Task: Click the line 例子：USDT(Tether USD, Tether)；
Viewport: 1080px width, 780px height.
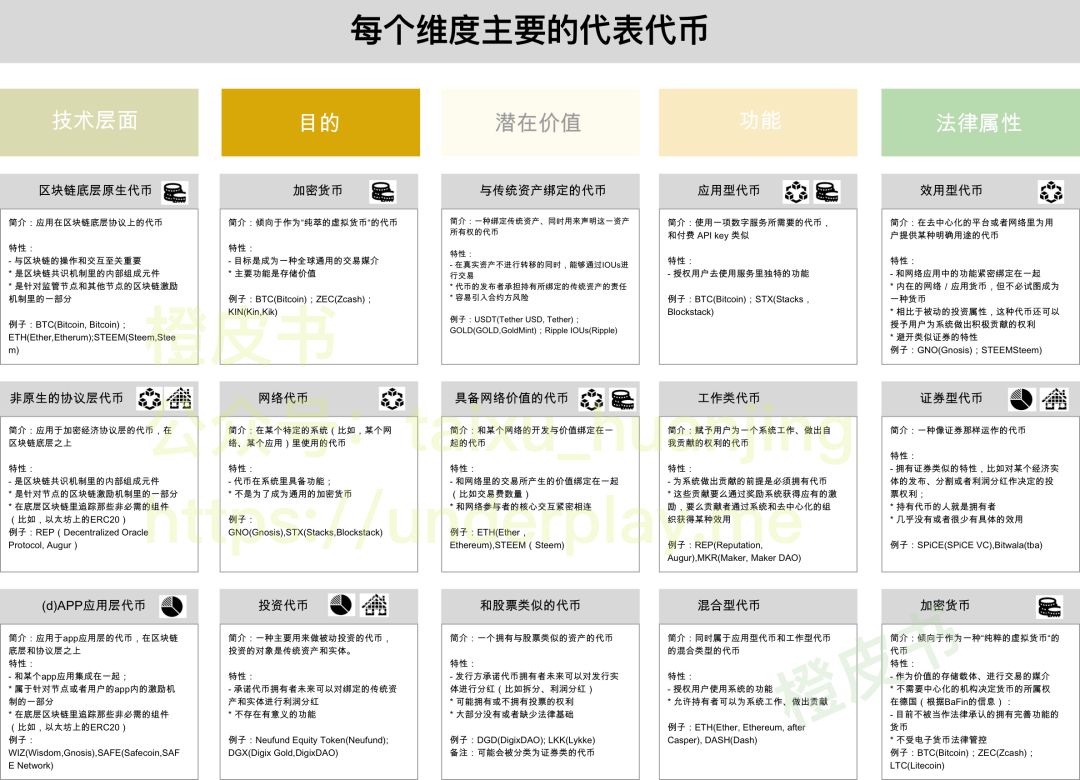Action: pyautogui.click(x=515, y=319)
